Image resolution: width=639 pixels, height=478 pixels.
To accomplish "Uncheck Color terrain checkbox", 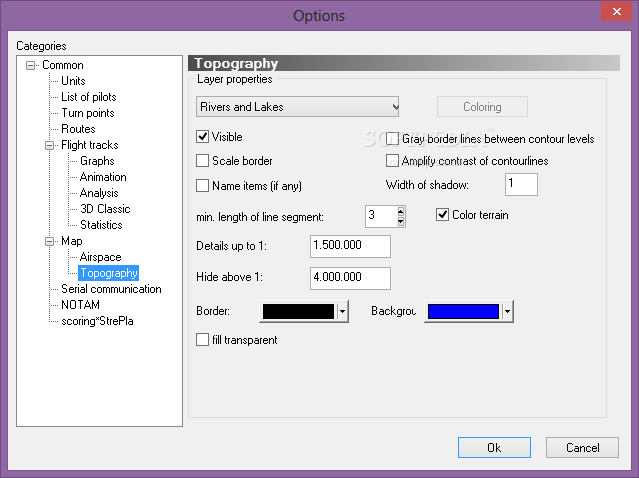I will coord(443,215).
